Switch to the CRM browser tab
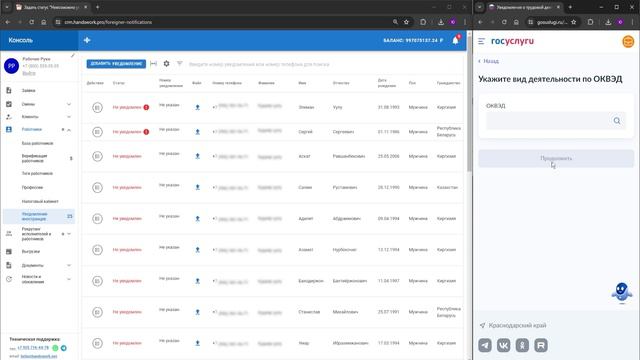The height and width of the screenshot is (360, 640). pyautogui.click(x=51, y=7)
